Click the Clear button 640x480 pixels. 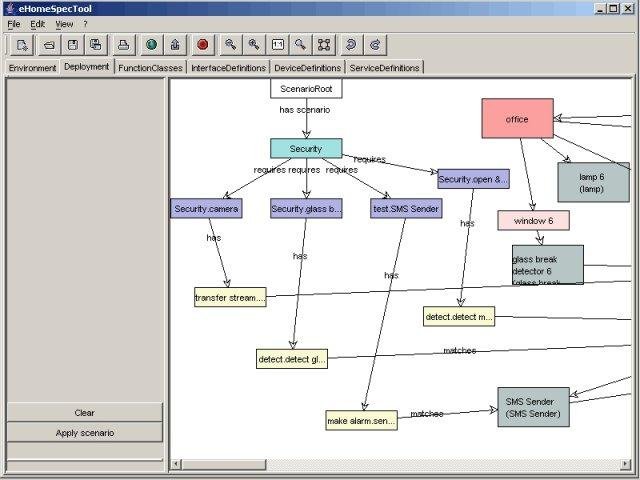(84, 413)
